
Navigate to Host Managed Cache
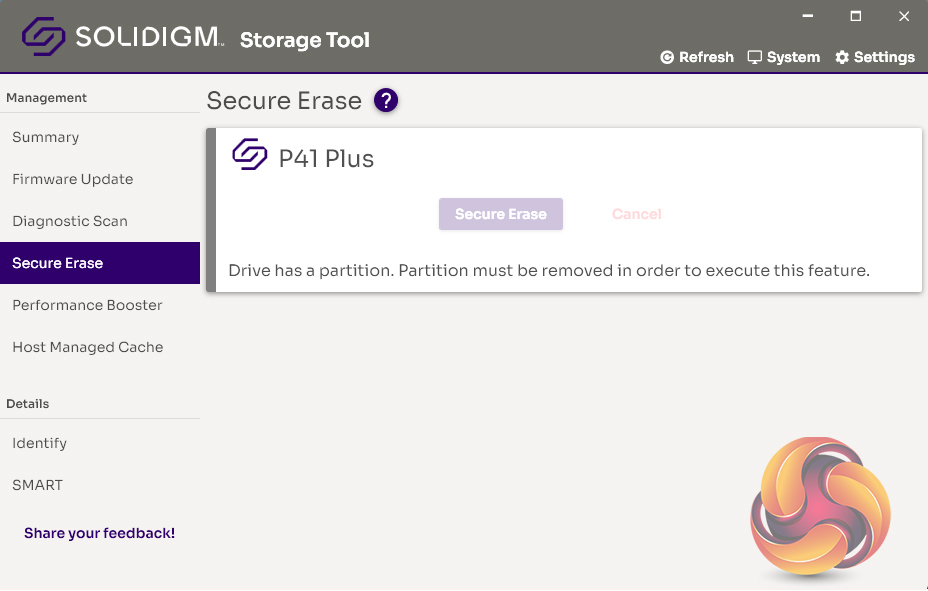click(88, 347)
